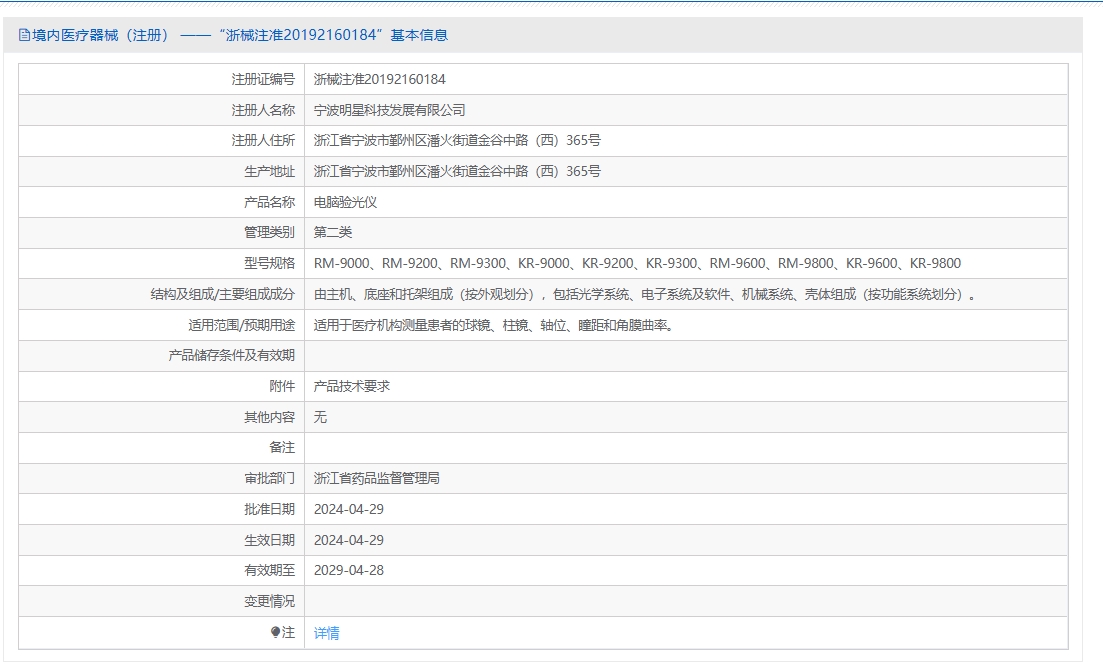This screenshot has height=664, width=1103.
Task: Click the 备注 row label
Action: (x=282, y=447)
